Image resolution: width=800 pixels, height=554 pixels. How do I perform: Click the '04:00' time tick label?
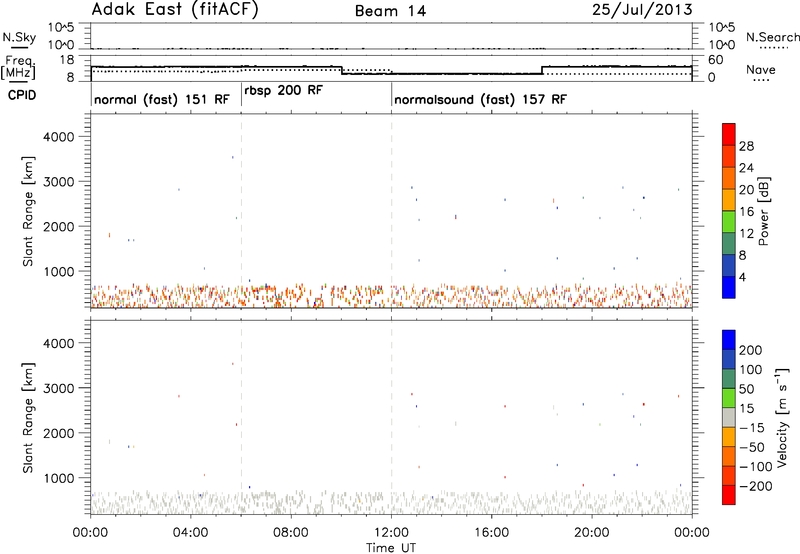pos(190,533)
